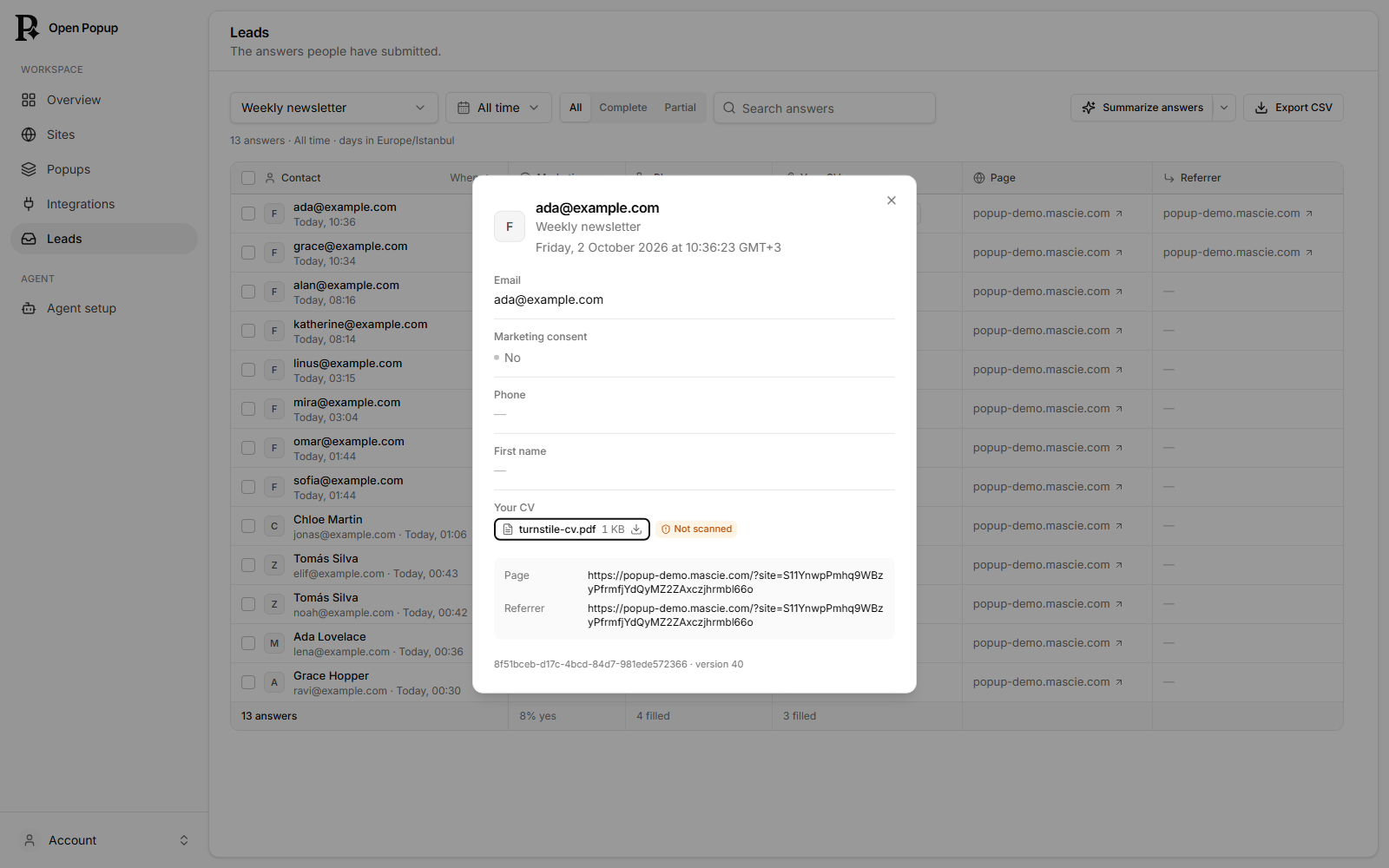Navigate to Integrations
The width and height of the screenshot is (1389, 868).
pos(104,204)
